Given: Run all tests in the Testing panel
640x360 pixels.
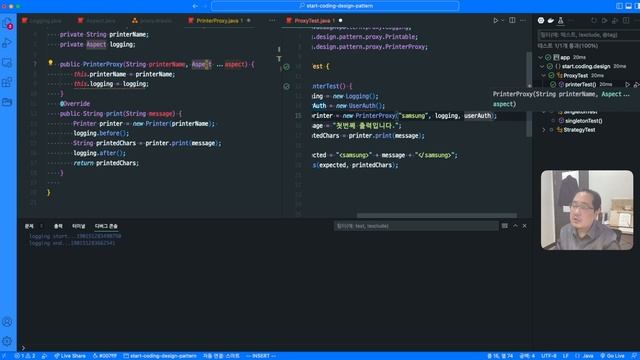Looking at the screenshot, I should pos(604,20).
